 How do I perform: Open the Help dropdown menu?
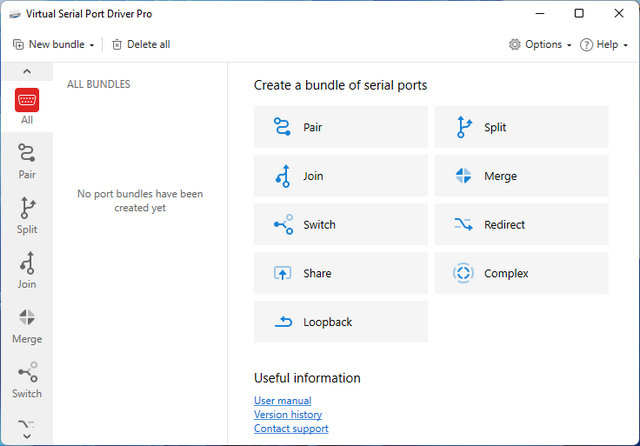[606, 44]
